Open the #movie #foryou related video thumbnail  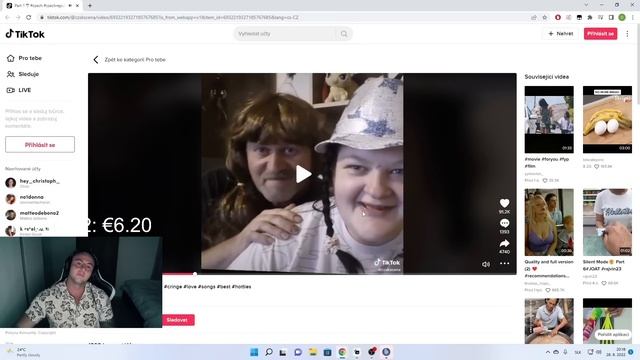549,120
